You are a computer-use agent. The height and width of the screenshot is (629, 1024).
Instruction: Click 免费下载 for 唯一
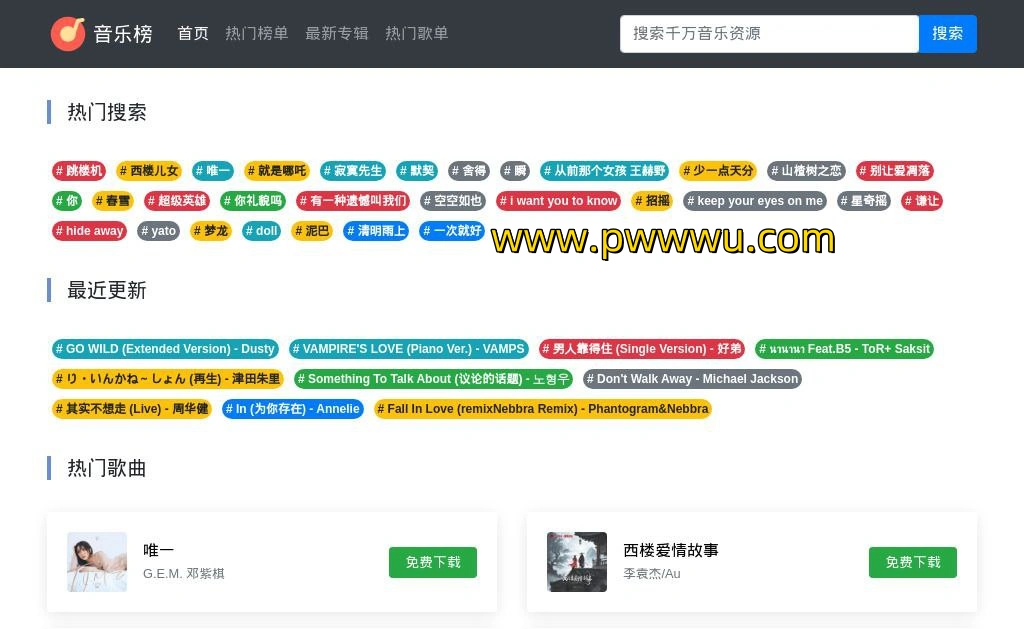[433, 562]
